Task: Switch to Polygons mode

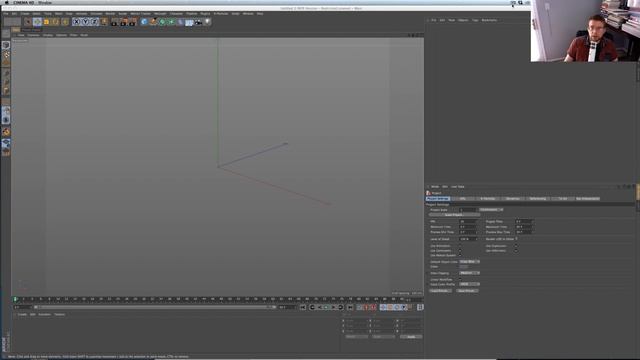Action: coord(6,91)
